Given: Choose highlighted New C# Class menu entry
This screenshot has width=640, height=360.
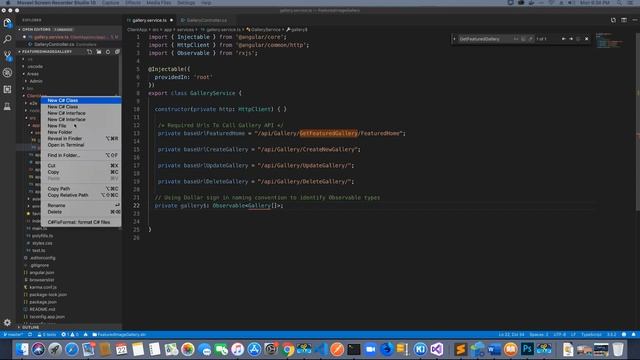Looking at the screenshot, I should 81,100.
